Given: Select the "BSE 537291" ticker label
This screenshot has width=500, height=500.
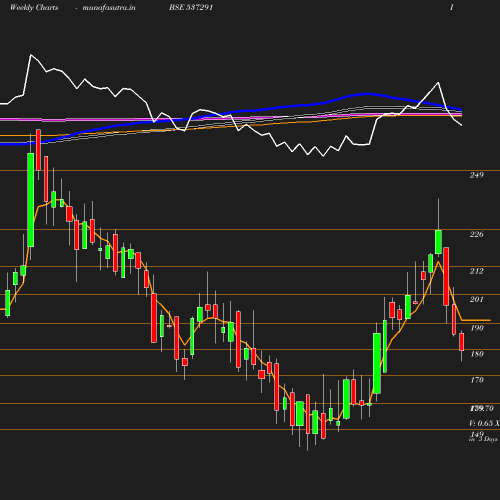Looking at the screenshot, I should tap(191, 7).
